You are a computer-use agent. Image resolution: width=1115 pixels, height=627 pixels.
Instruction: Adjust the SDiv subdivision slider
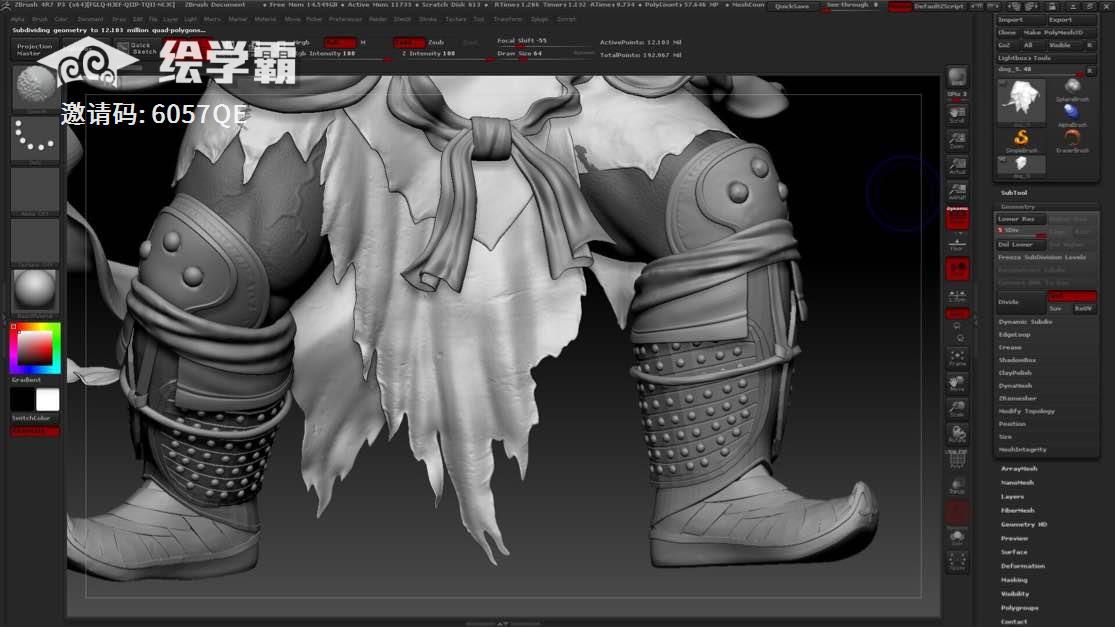click(1021, 231)
